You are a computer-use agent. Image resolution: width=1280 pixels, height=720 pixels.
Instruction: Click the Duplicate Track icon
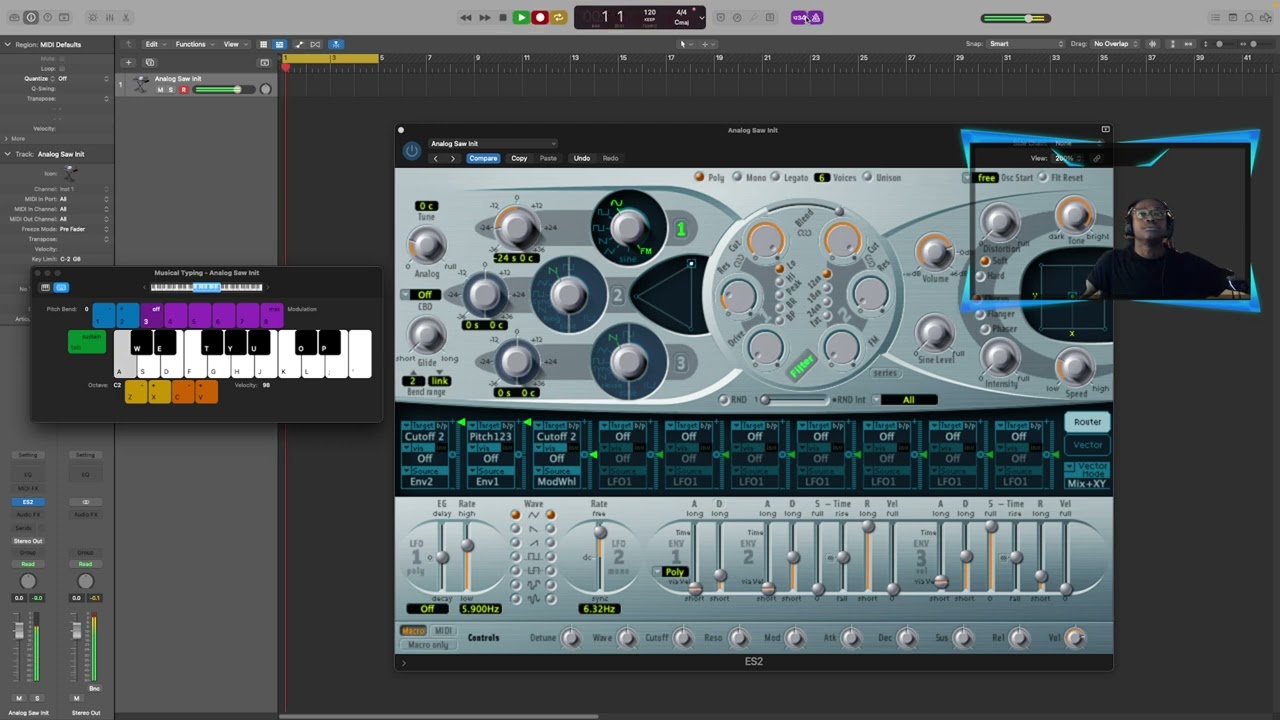(150, 62)
